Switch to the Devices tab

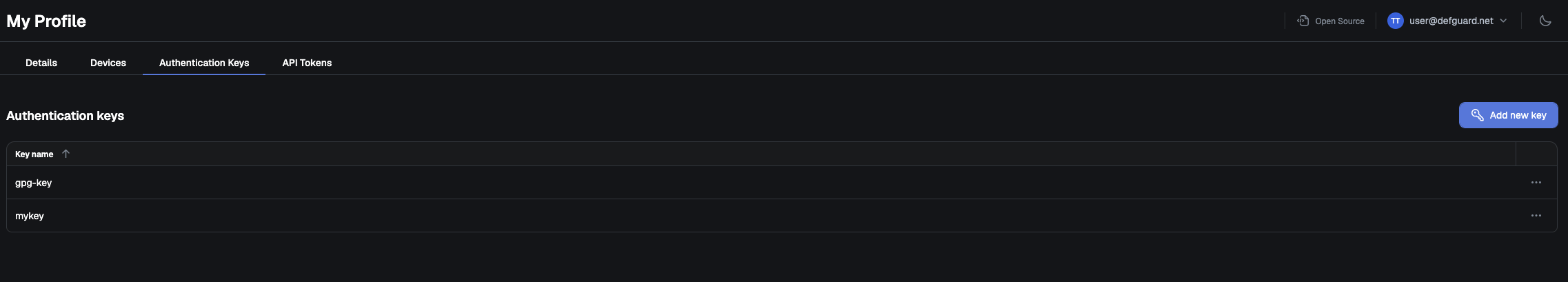coord(108,63)
